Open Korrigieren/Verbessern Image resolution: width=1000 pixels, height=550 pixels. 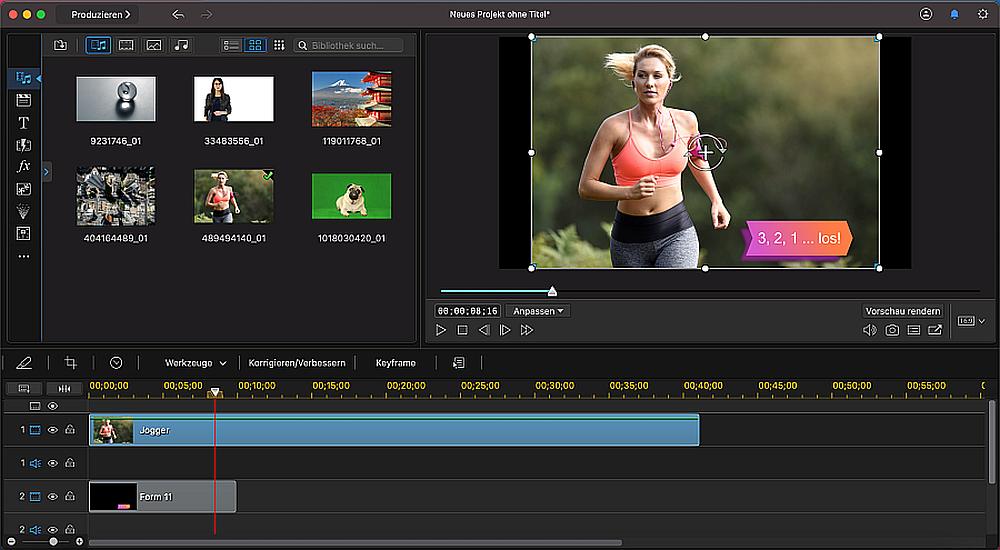[x=297, y=363]
